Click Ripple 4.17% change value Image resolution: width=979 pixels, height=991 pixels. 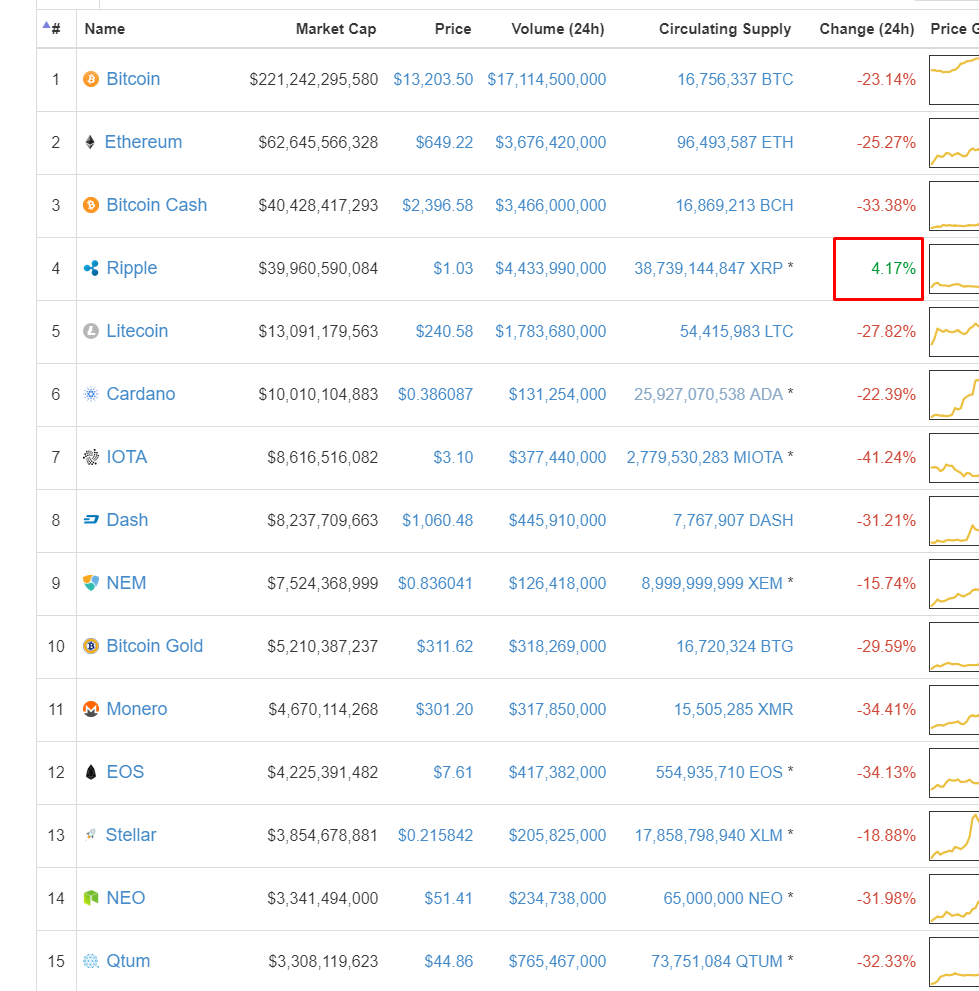(x=893, y=269)
